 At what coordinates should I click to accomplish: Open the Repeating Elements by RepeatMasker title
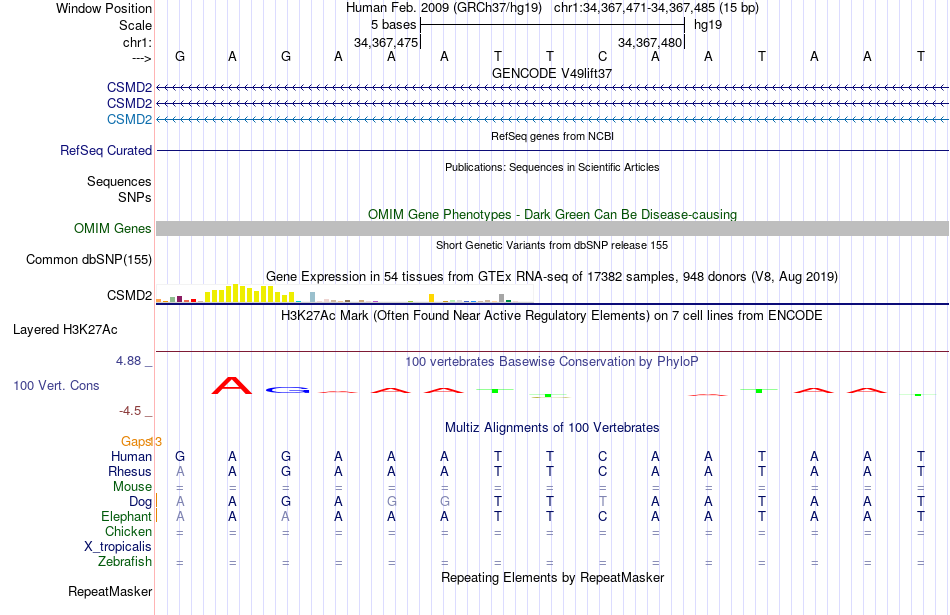pos(552,577)
